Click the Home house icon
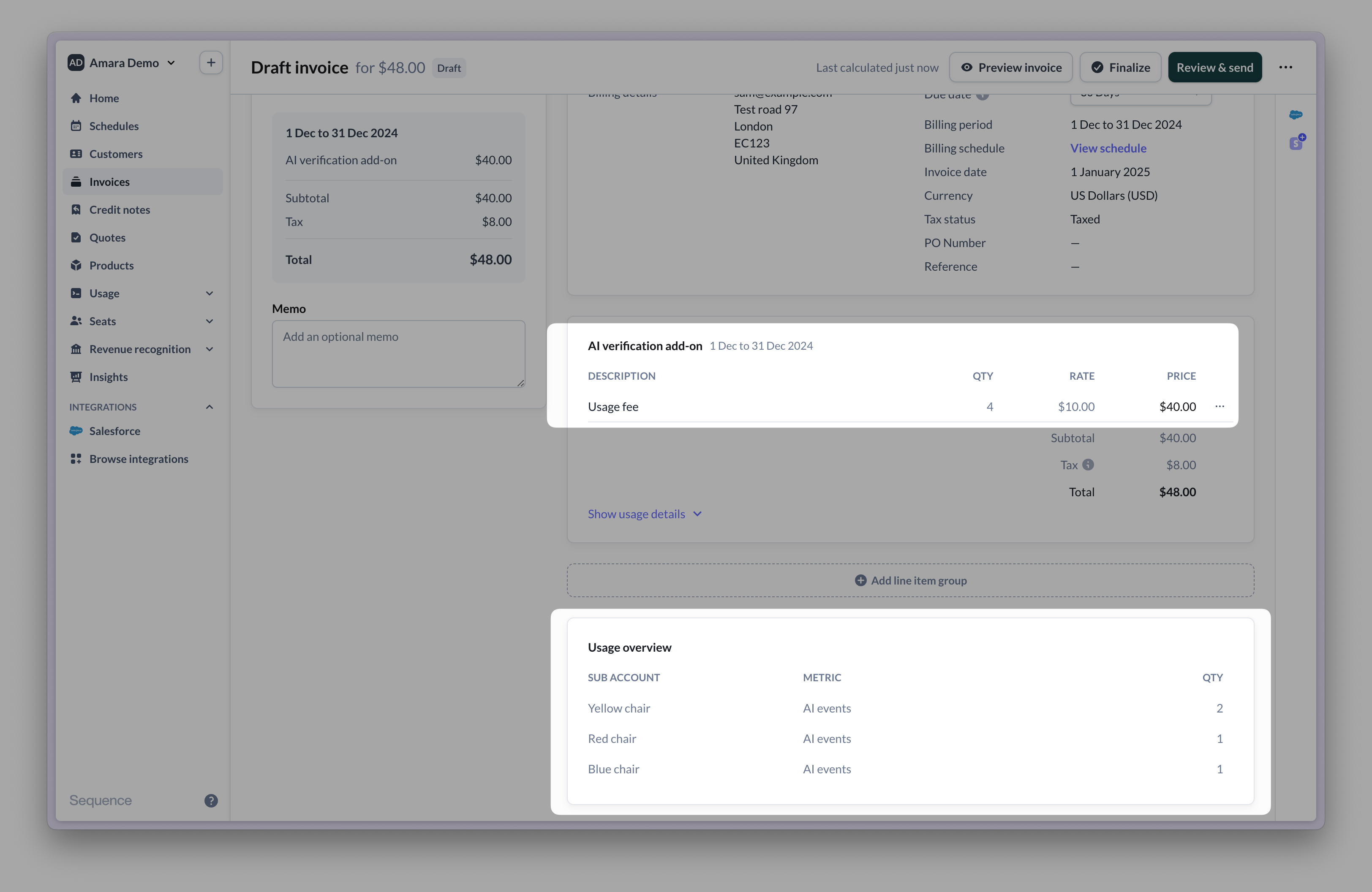 [x=76, y=98]
